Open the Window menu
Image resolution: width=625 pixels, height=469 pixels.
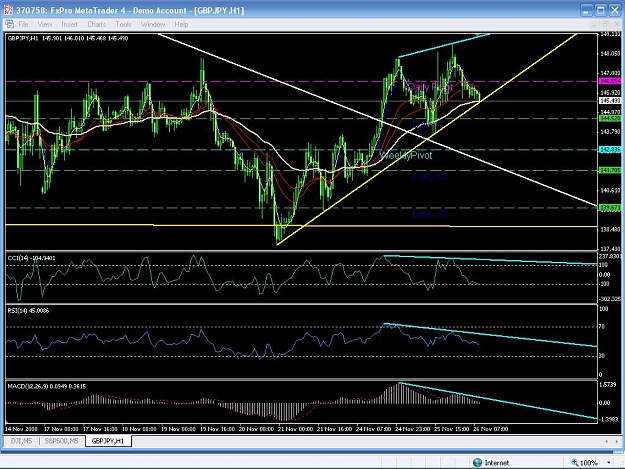click(x=153, y=24)
